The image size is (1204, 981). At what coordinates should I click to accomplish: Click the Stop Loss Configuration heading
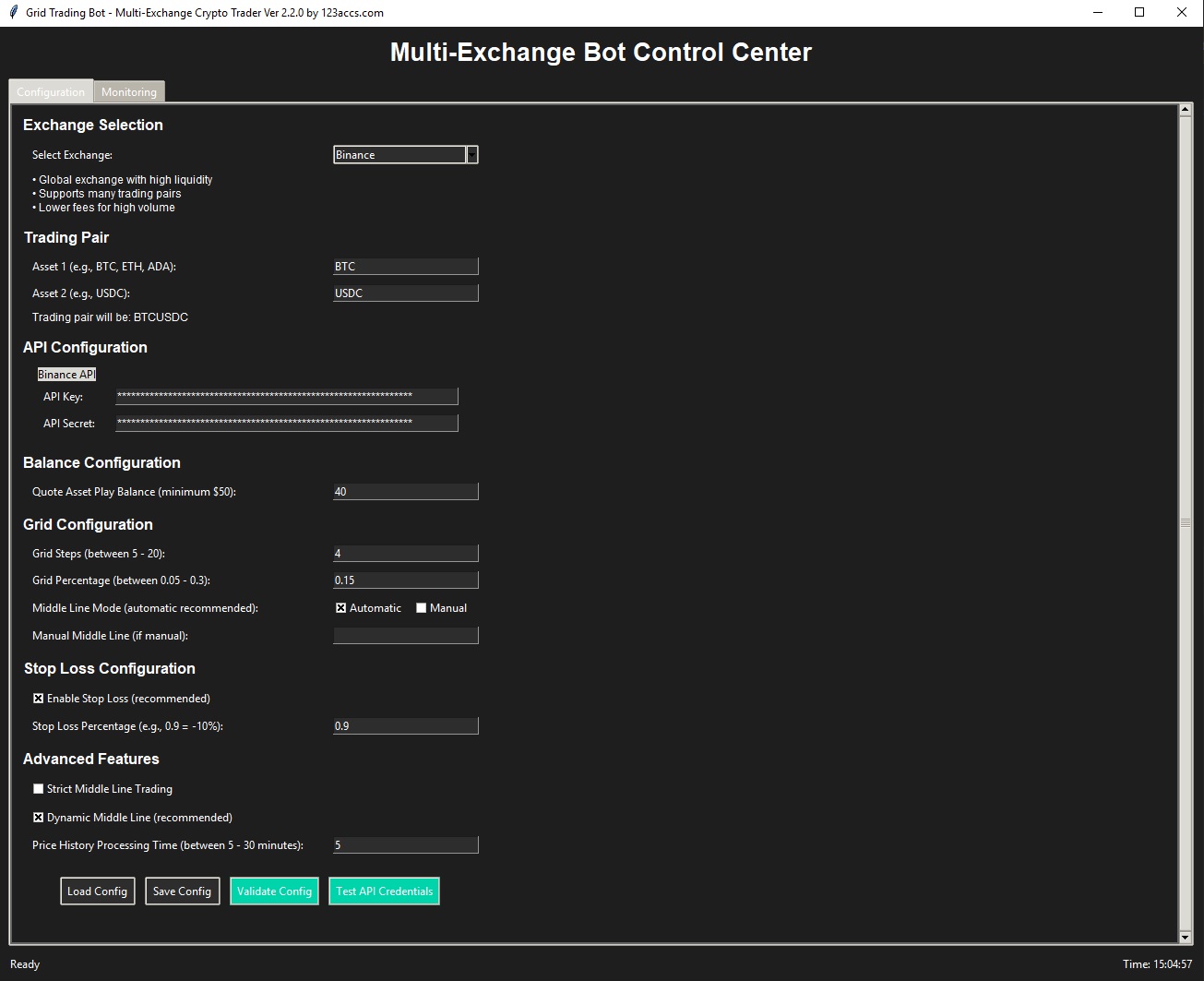pyautogui.click(x=110, y=669)
